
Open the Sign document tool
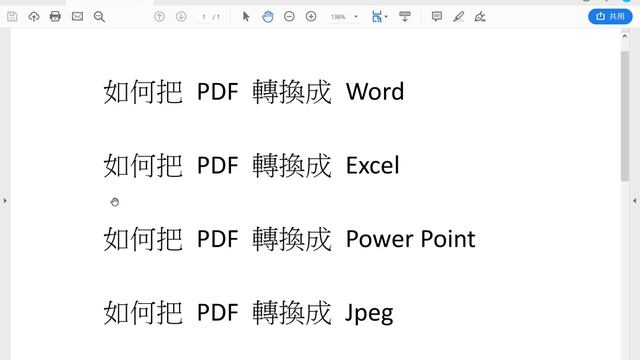click(480, 17)
